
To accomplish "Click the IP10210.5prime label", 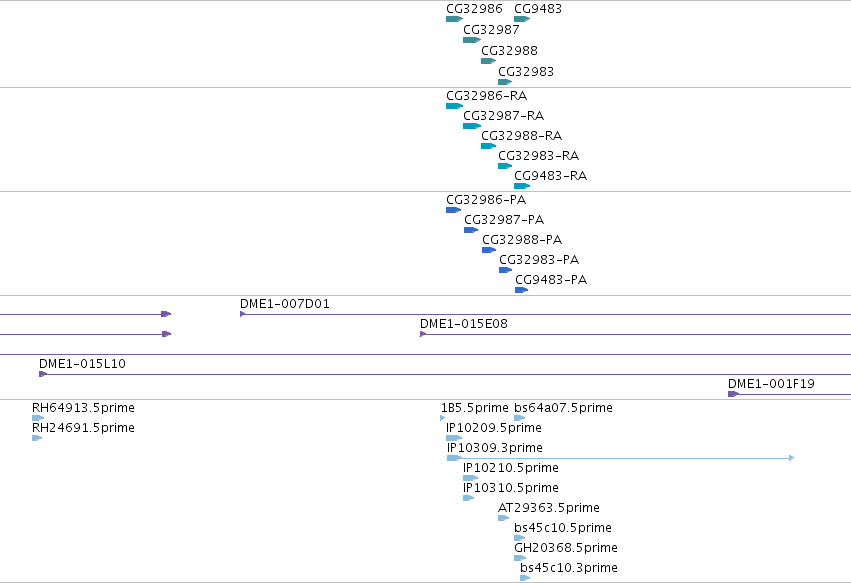I will [511, 468].
